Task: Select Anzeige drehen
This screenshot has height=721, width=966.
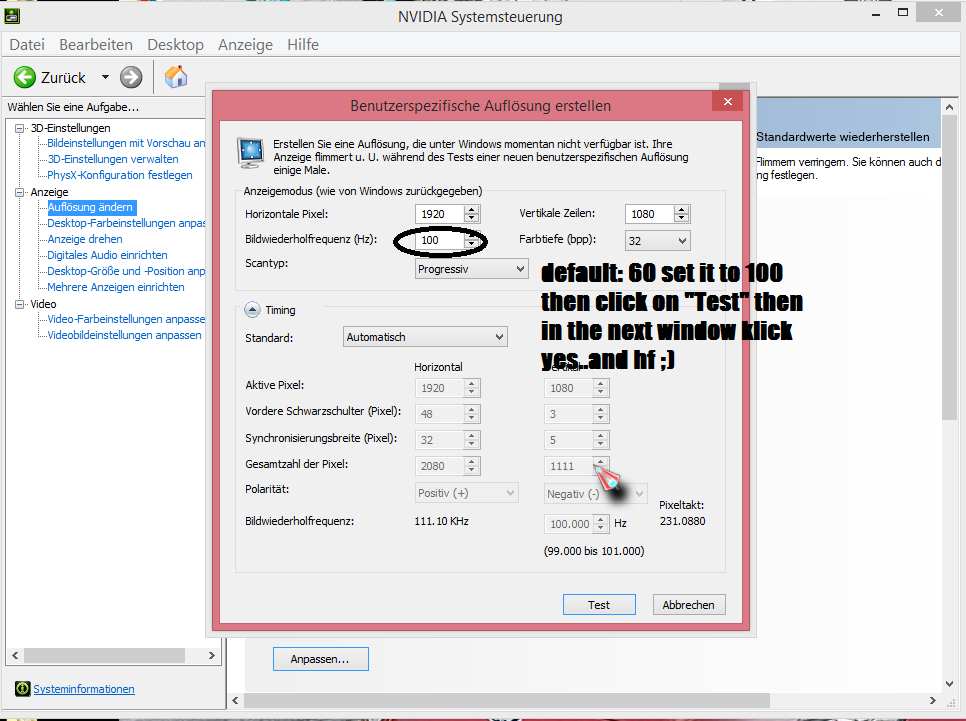Action: click(85, 239)
